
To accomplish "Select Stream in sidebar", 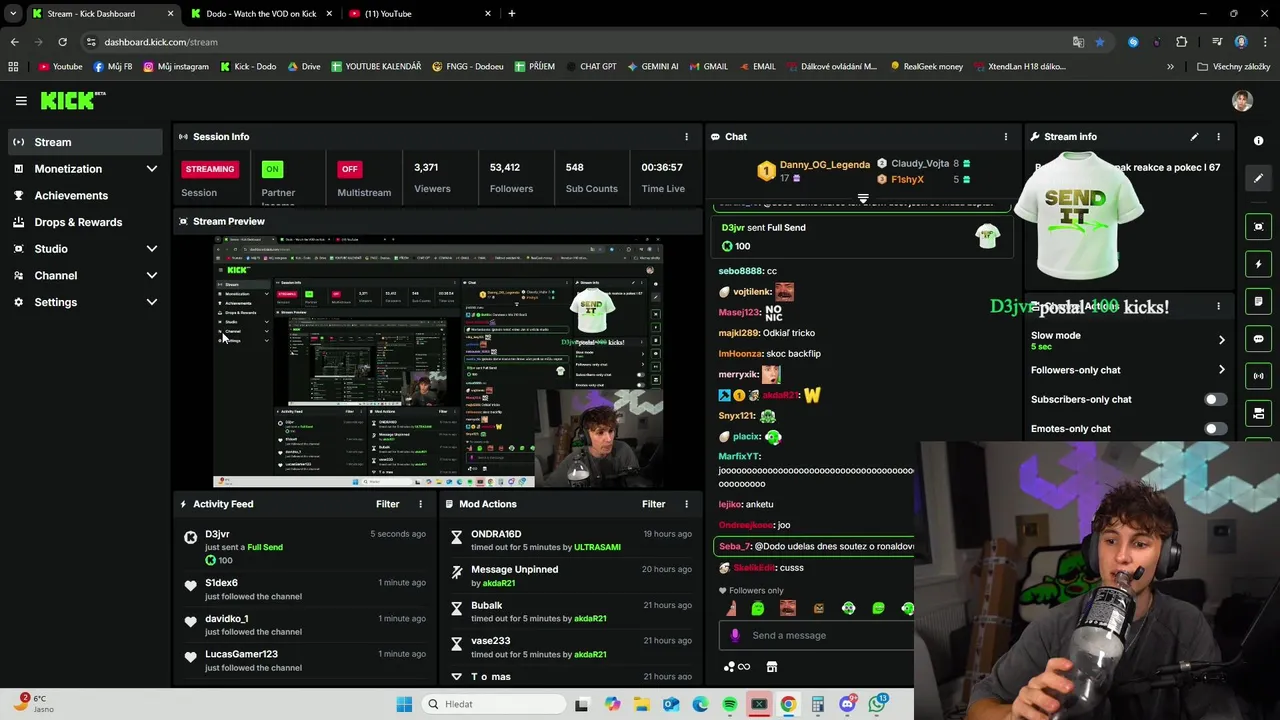I will (x=85, y=142).
